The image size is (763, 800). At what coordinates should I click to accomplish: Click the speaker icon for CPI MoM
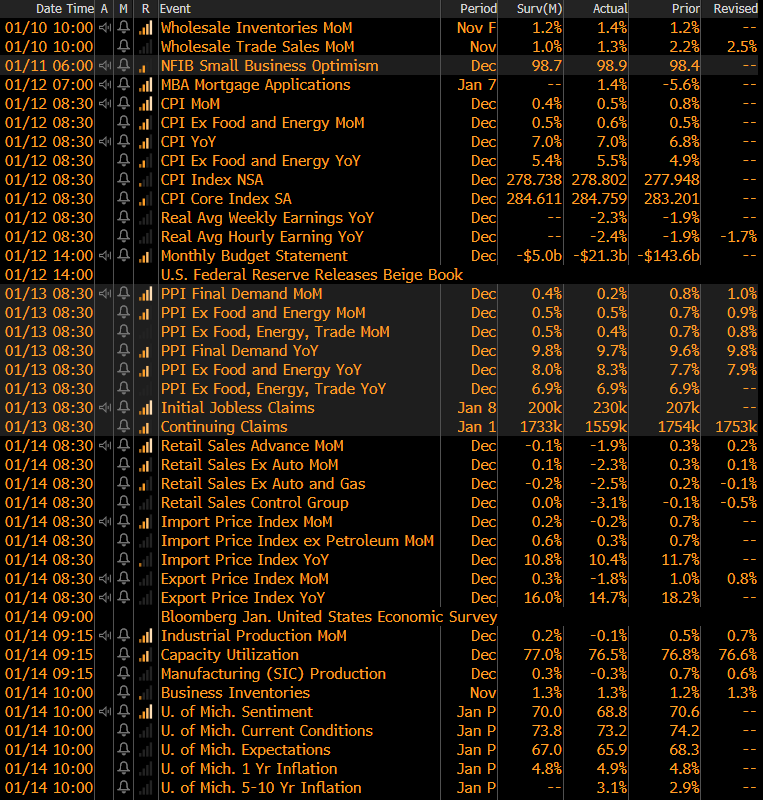coord(105,104)
